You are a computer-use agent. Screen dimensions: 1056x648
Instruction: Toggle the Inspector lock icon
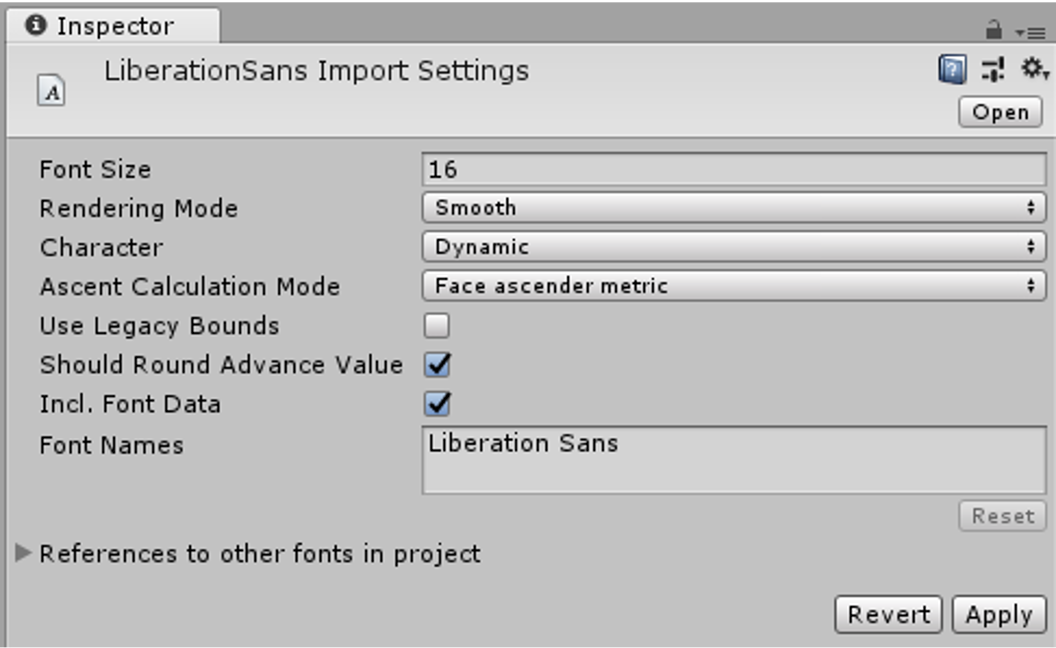pos(994,30)
